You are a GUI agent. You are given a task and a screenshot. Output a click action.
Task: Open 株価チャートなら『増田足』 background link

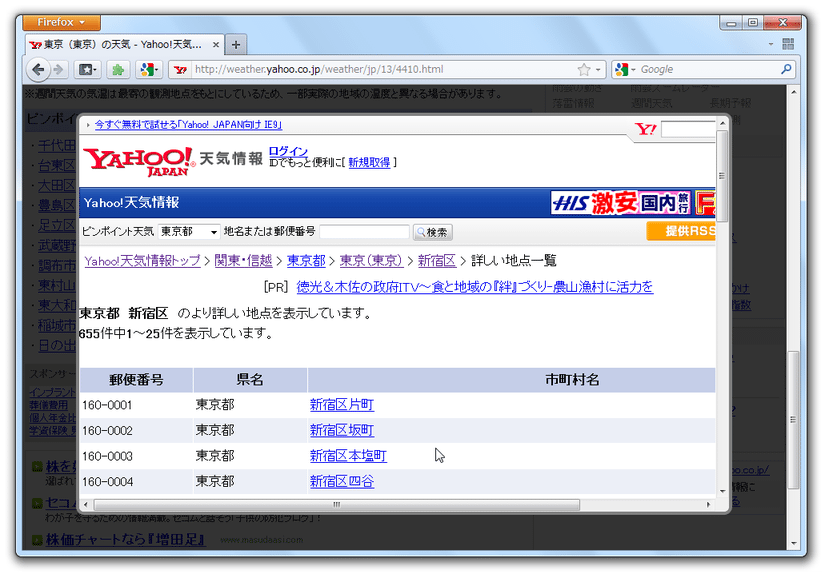click(125, 540)
